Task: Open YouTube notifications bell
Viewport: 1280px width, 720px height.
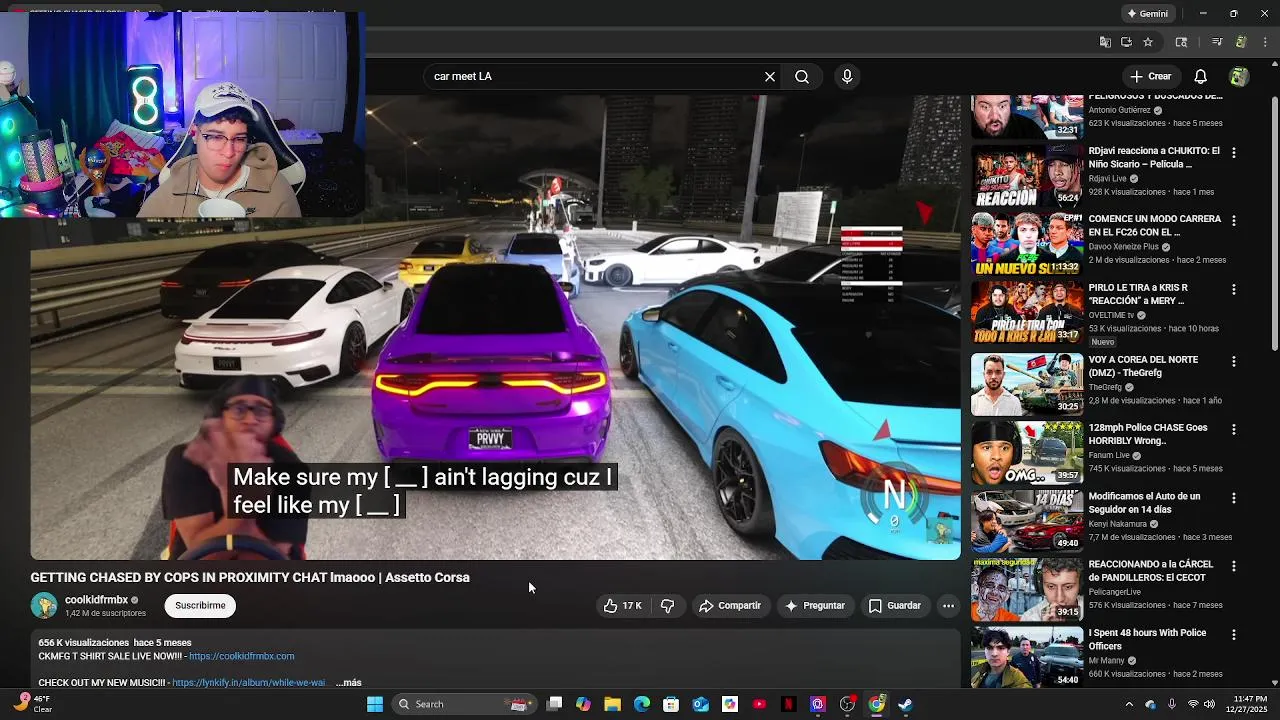Action: [x=1201, y=76]
